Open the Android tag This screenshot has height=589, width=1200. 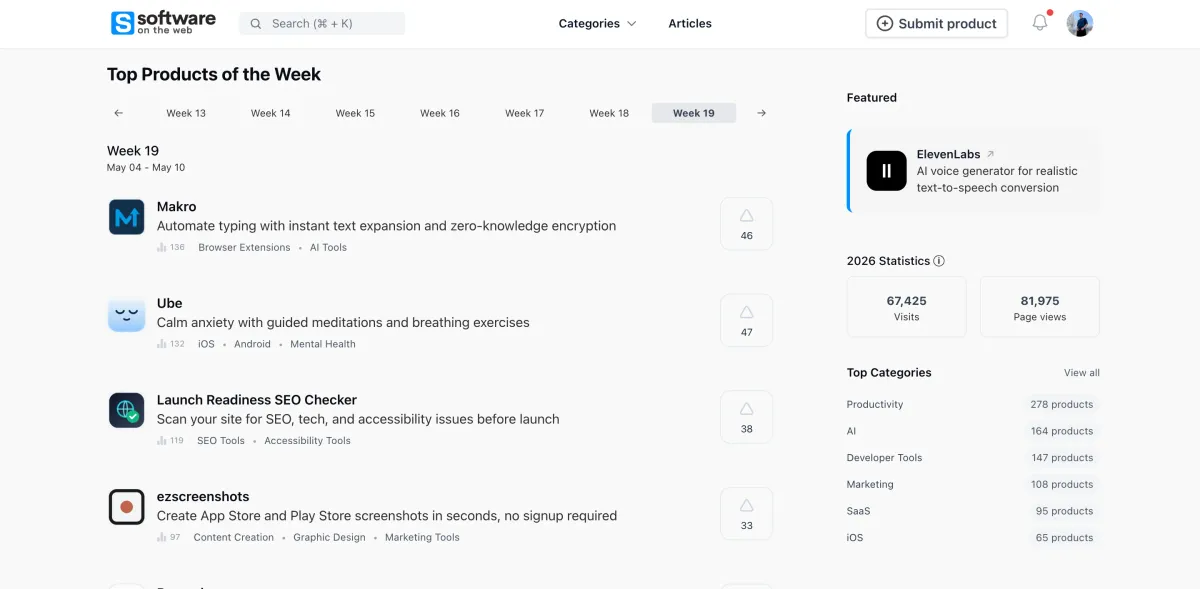tap(252, 344)
